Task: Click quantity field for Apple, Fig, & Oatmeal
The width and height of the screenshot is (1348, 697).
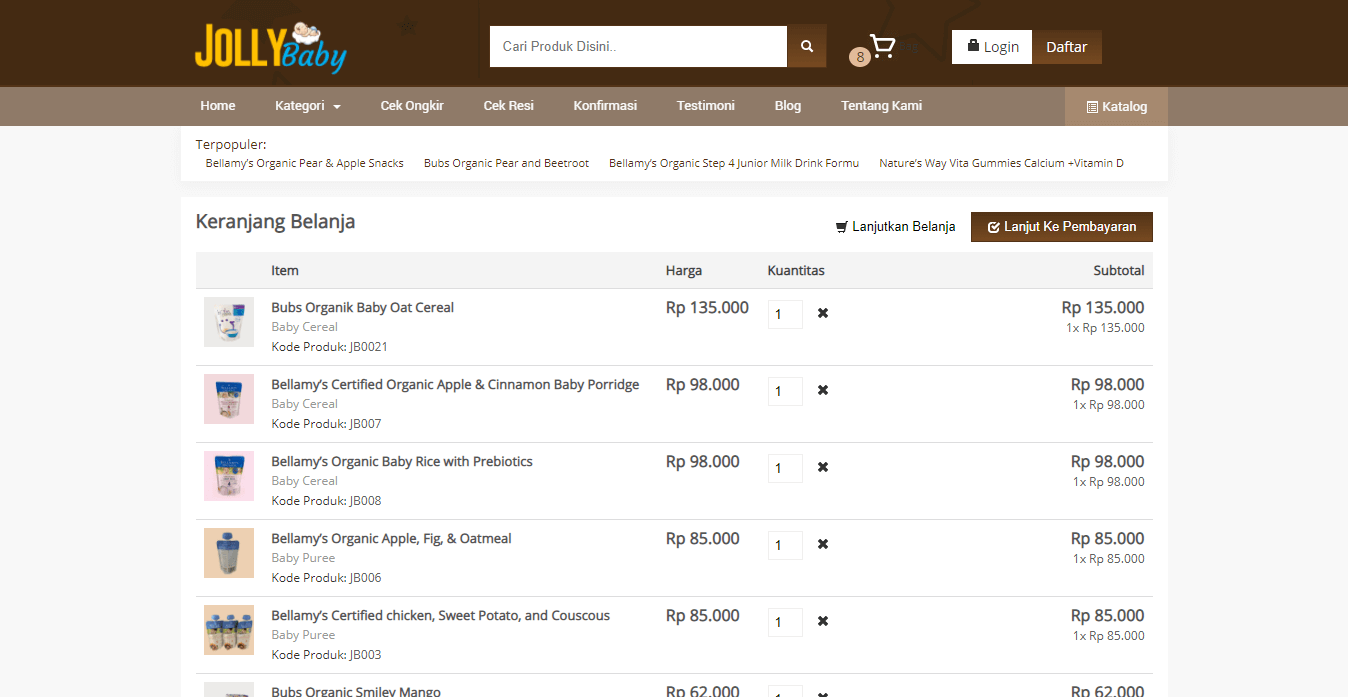Action: click(x=785, y=545)
